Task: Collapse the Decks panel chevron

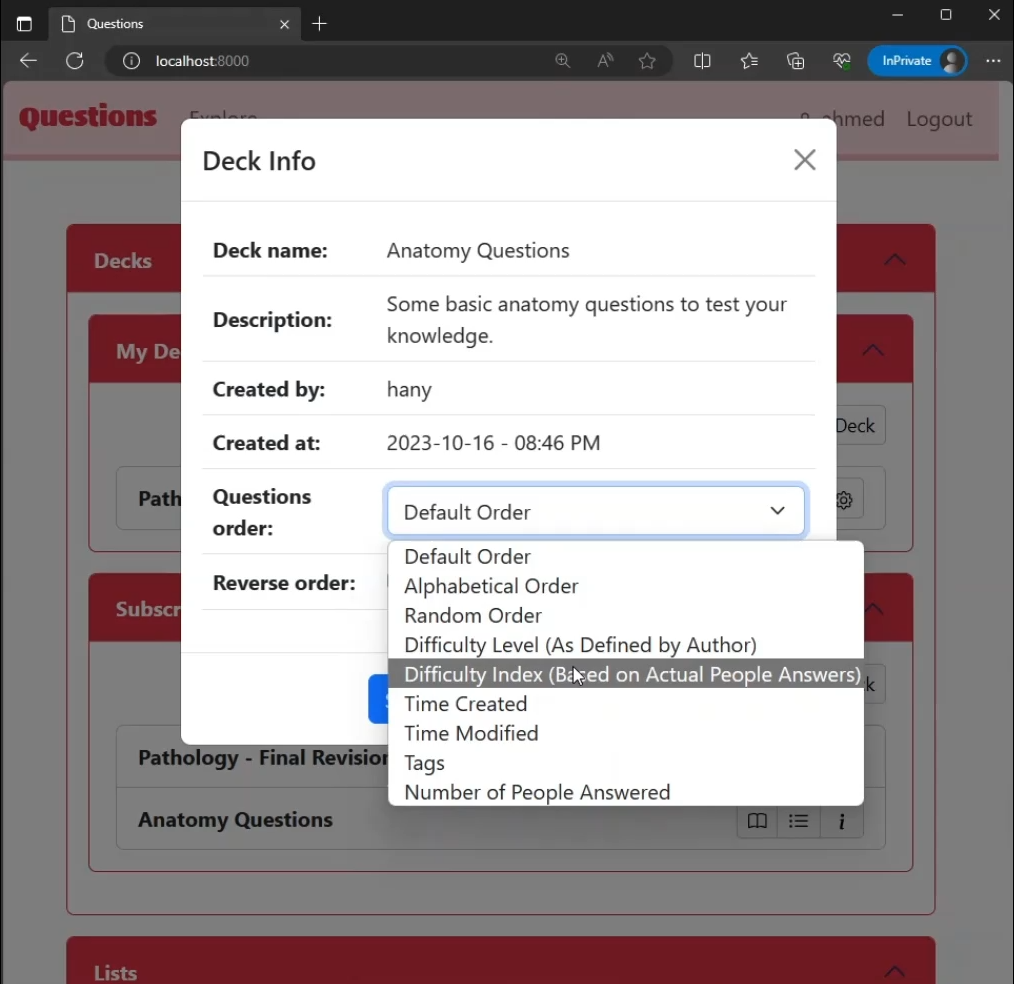Action: point(894,260)
